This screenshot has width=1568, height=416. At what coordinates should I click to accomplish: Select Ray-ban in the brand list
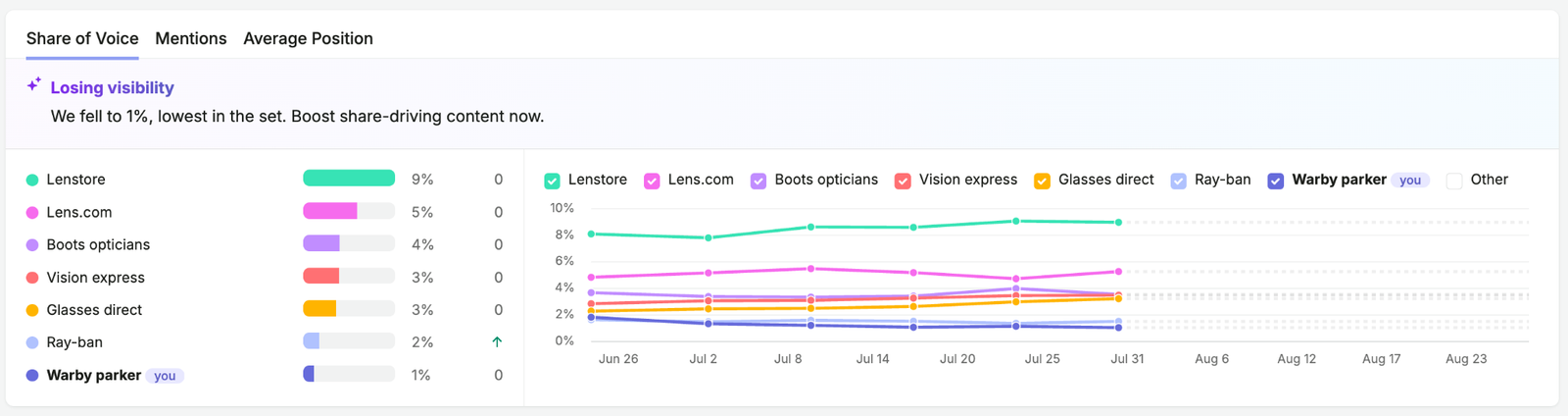coord(74,342)
